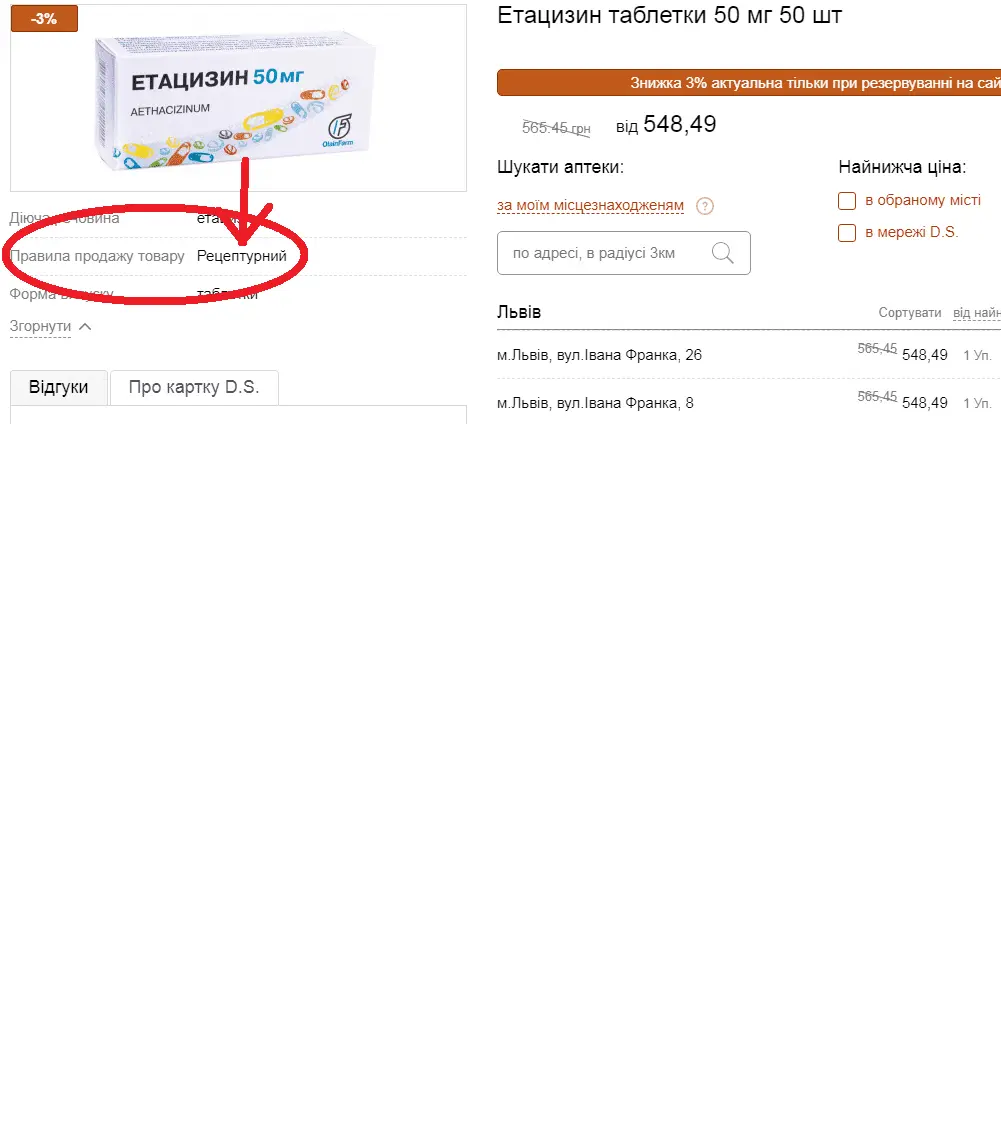Click 'за моїм місцезнаходженням' link
This screenshot has width=1001, height=1127.
click(590, 206)
